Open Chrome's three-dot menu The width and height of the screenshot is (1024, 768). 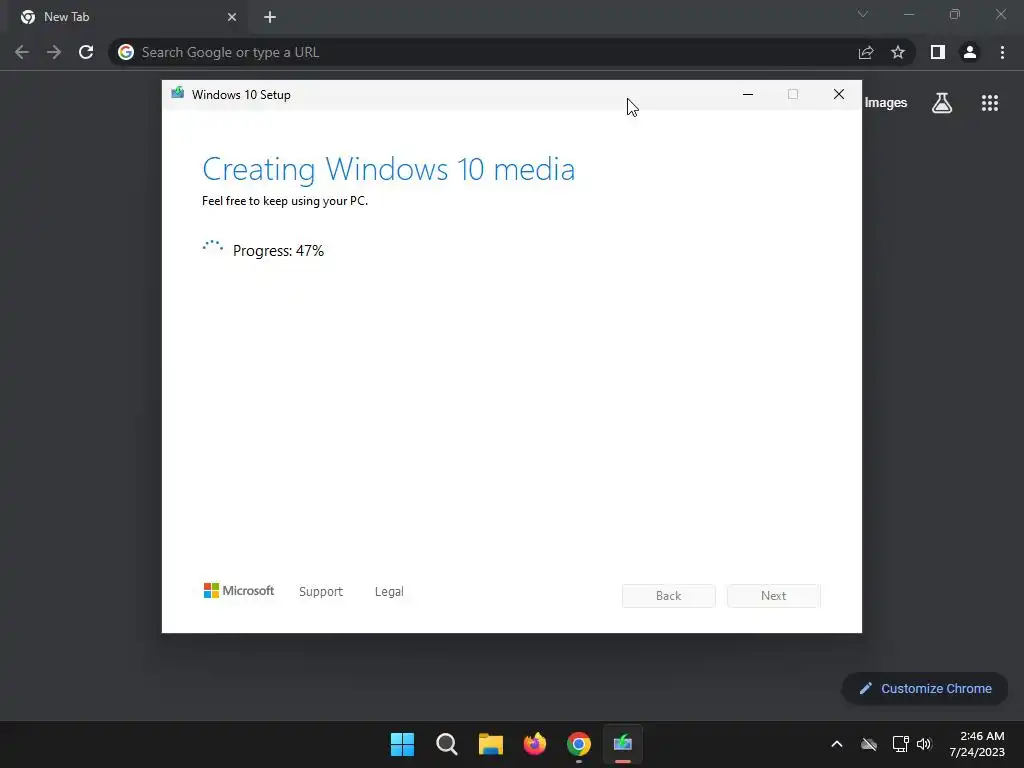point(1002,52)
